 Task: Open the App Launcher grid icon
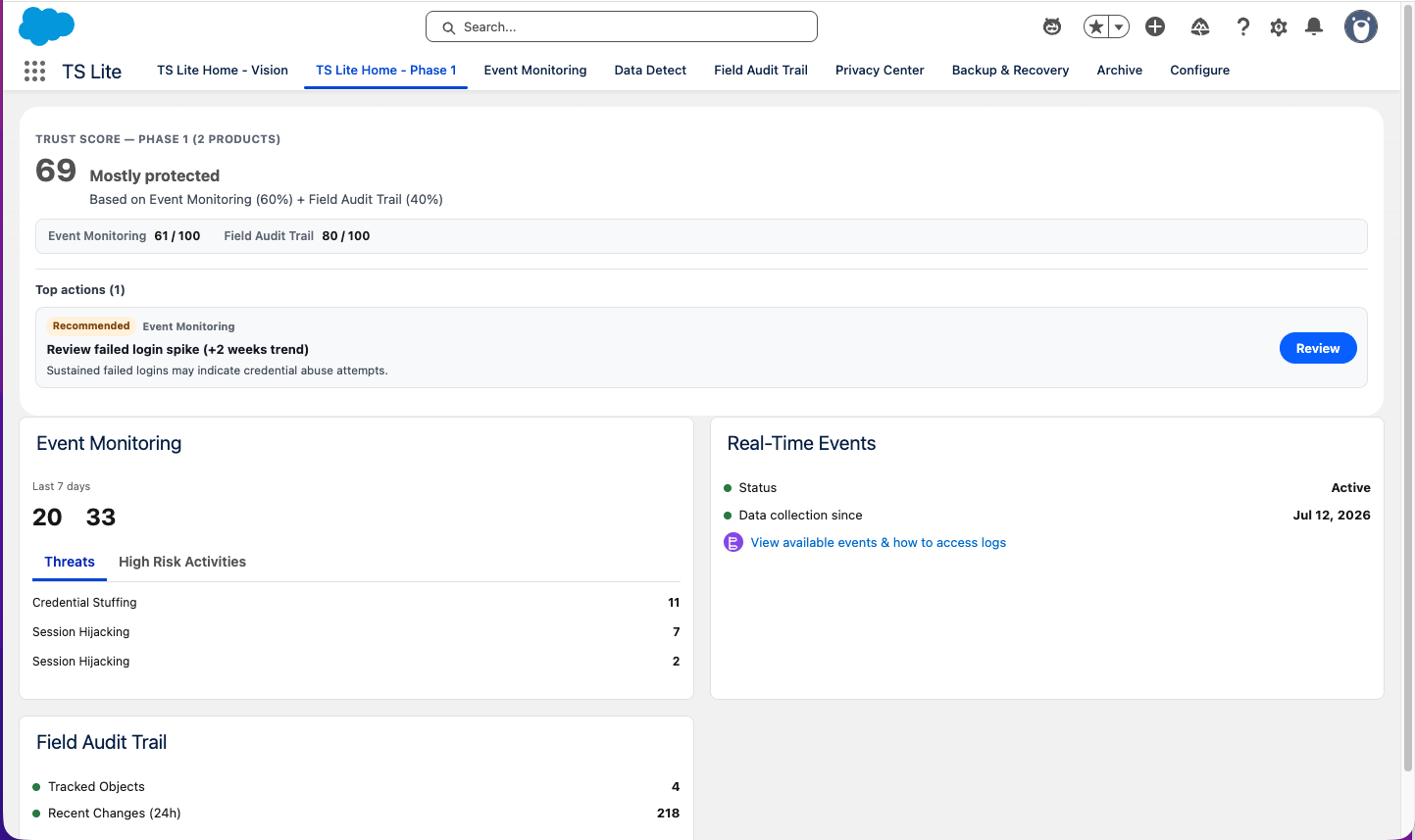pyautogui.click(x=34, y=71)
